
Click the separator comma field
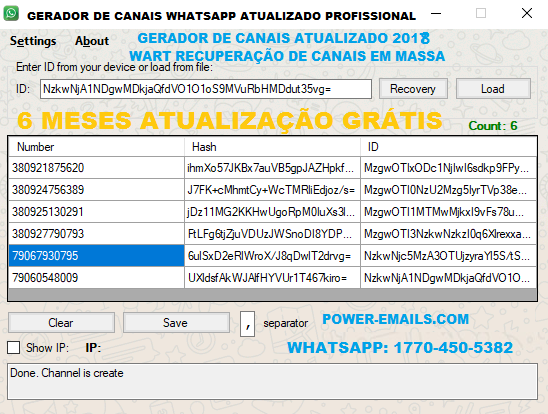(x=247, y=324)
